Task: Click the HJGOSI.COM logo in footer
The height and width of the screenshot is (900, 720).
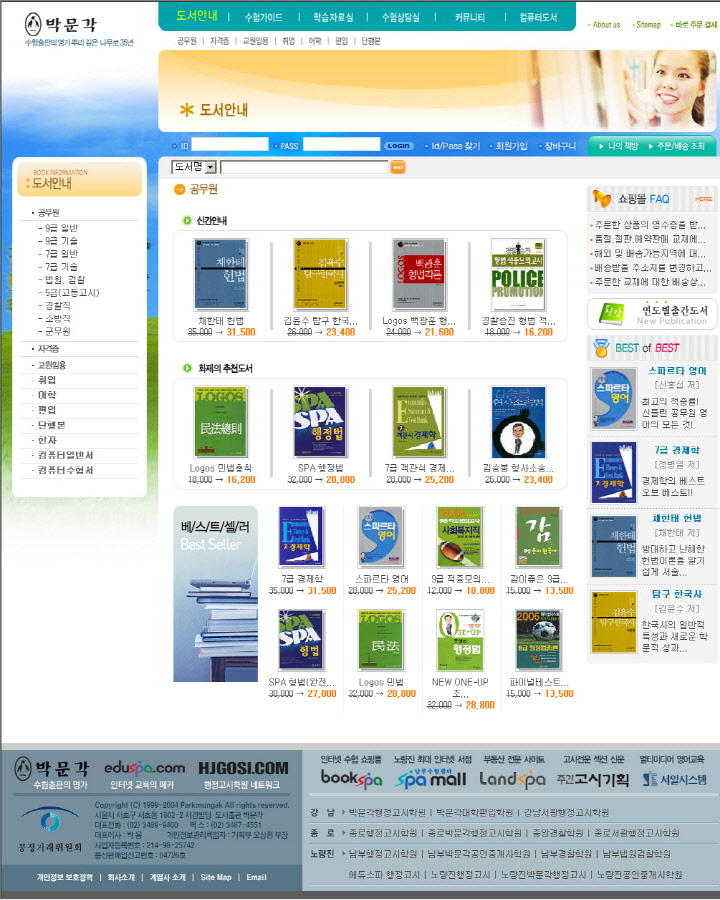Action: tap(243, 768)
